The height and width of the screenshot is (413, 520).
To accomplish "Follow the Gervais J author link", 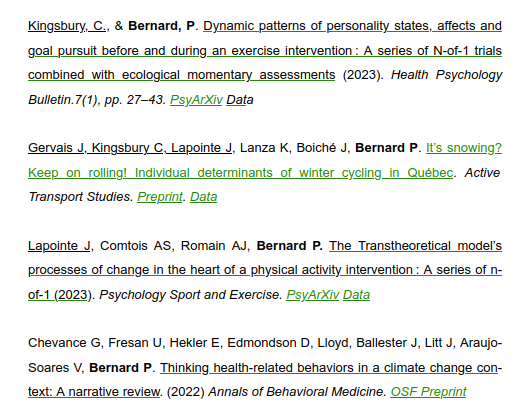I will [x=56, y=148].
